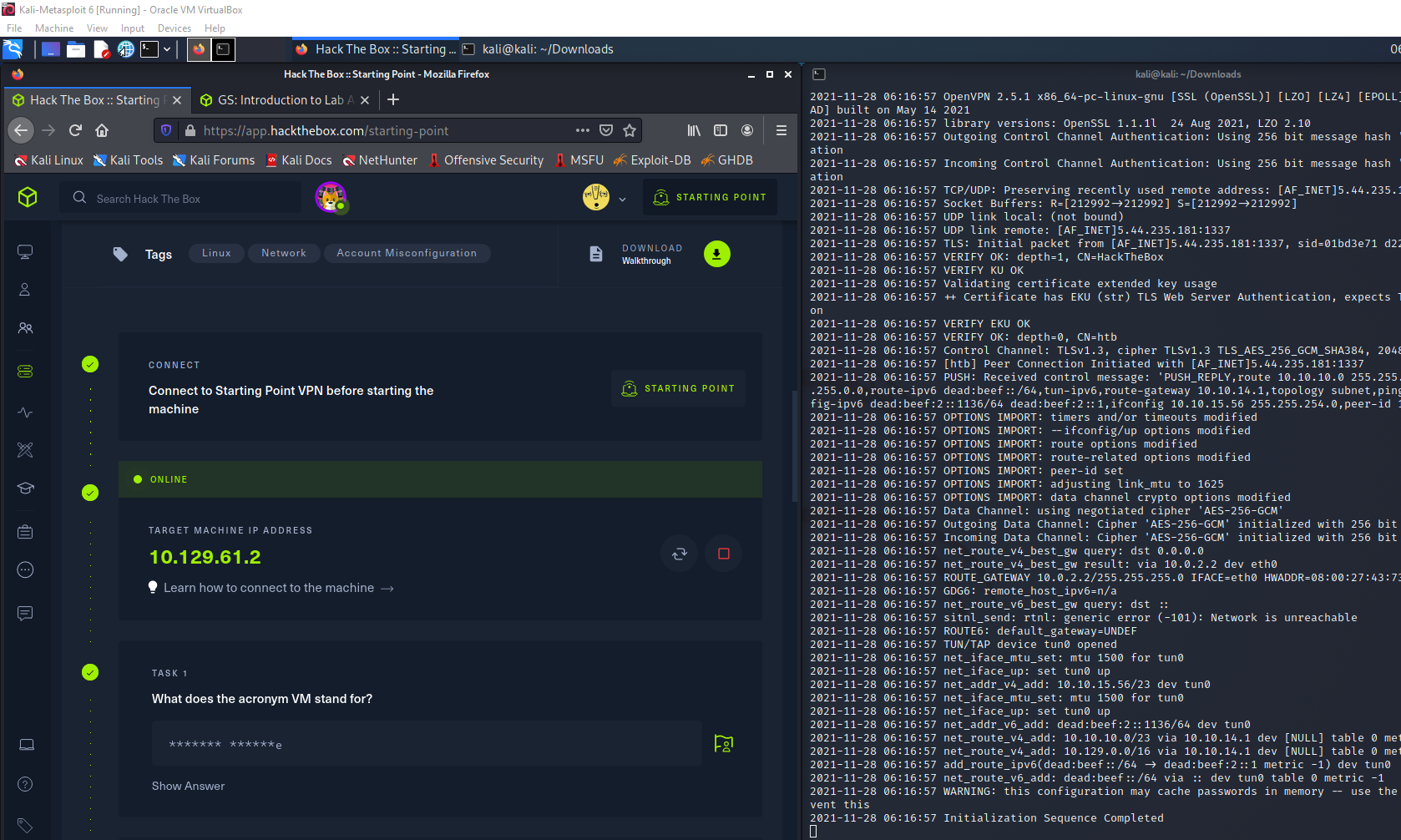Expand the terminal launcher dropdown arrow in panel
Screen dimensions: 1401x840
167,49
